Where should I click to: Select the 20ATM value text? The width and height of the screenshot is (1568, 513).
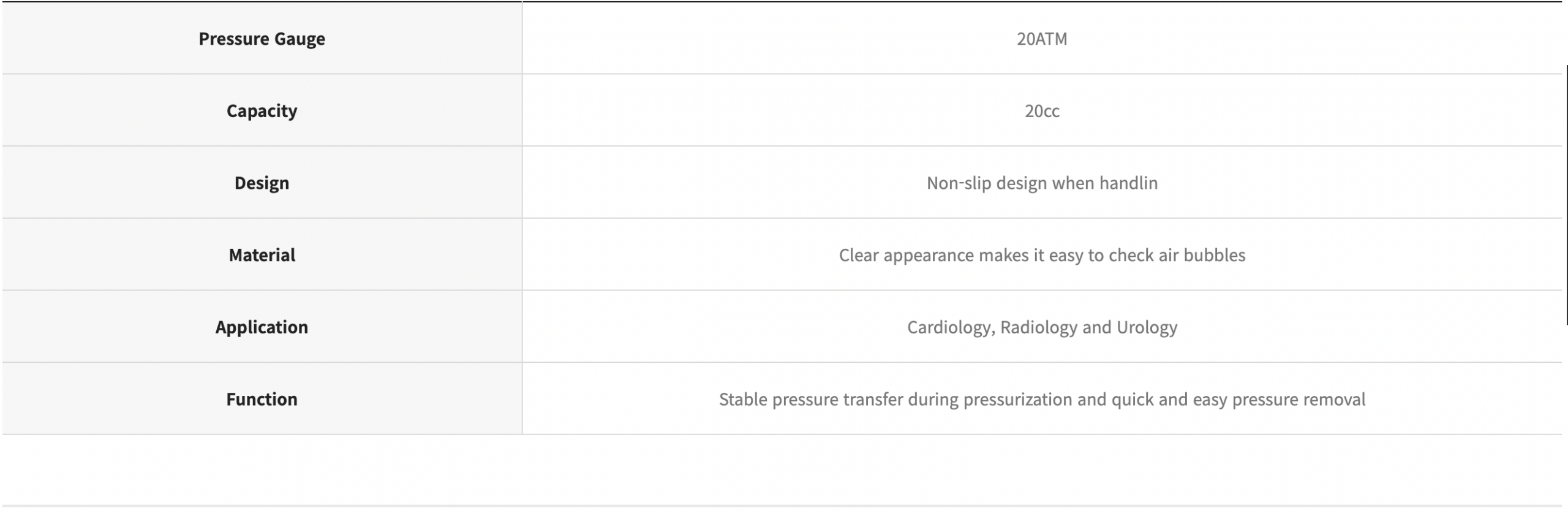point(1041,39)
